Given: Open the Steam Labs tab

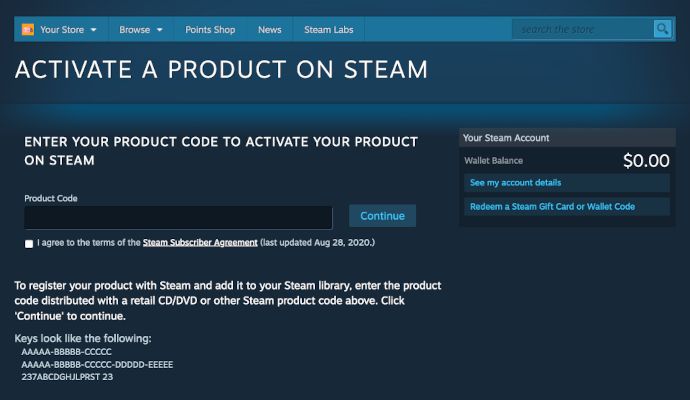Looking at the screenshot, I should click(x=328, y=29).
